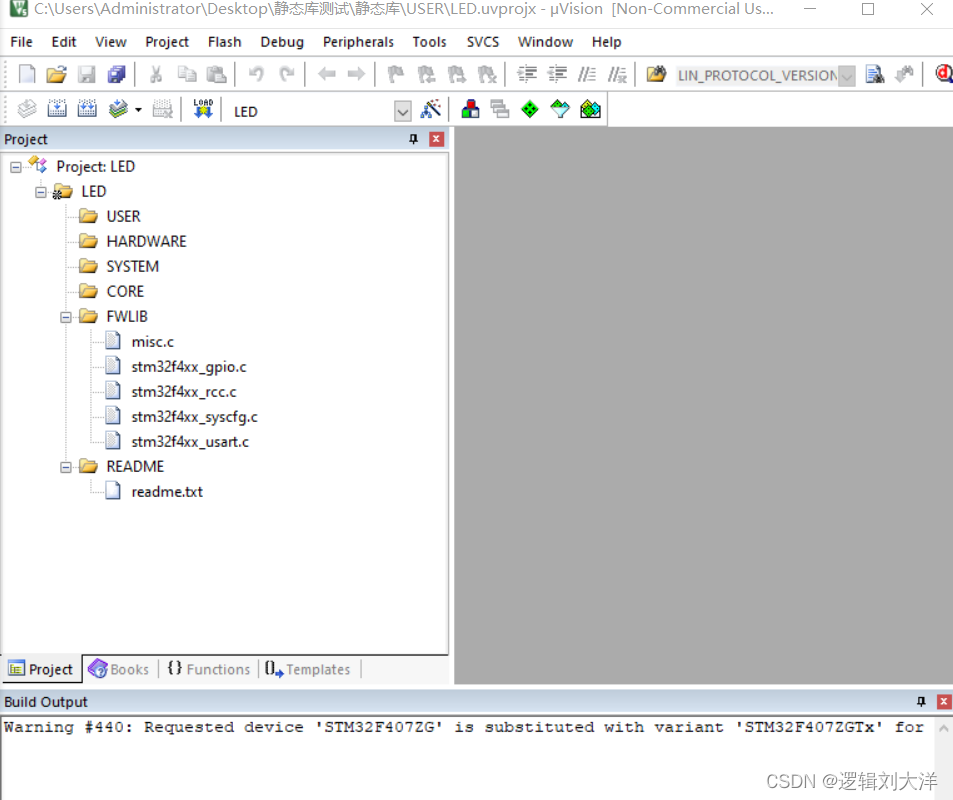The width and height of the screenshot is (953, 800).
Task: Switch to the Functions tab
Action: click(x=208, y=669)
